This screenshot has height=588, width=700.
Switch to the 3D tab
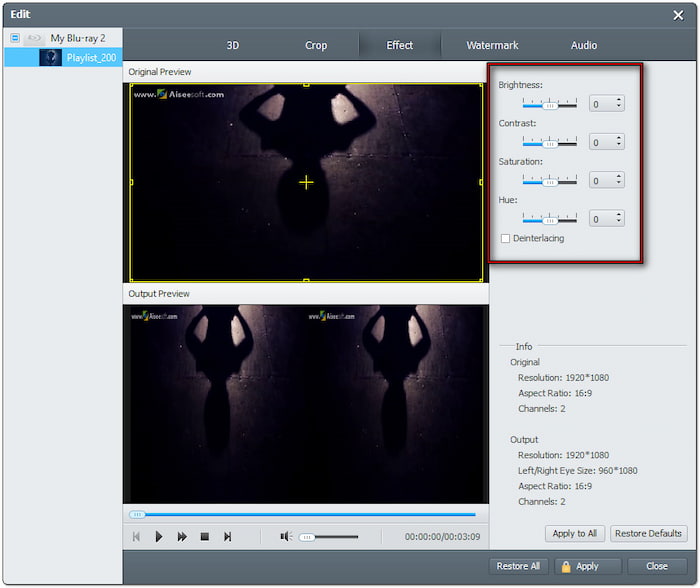point(233,45)
